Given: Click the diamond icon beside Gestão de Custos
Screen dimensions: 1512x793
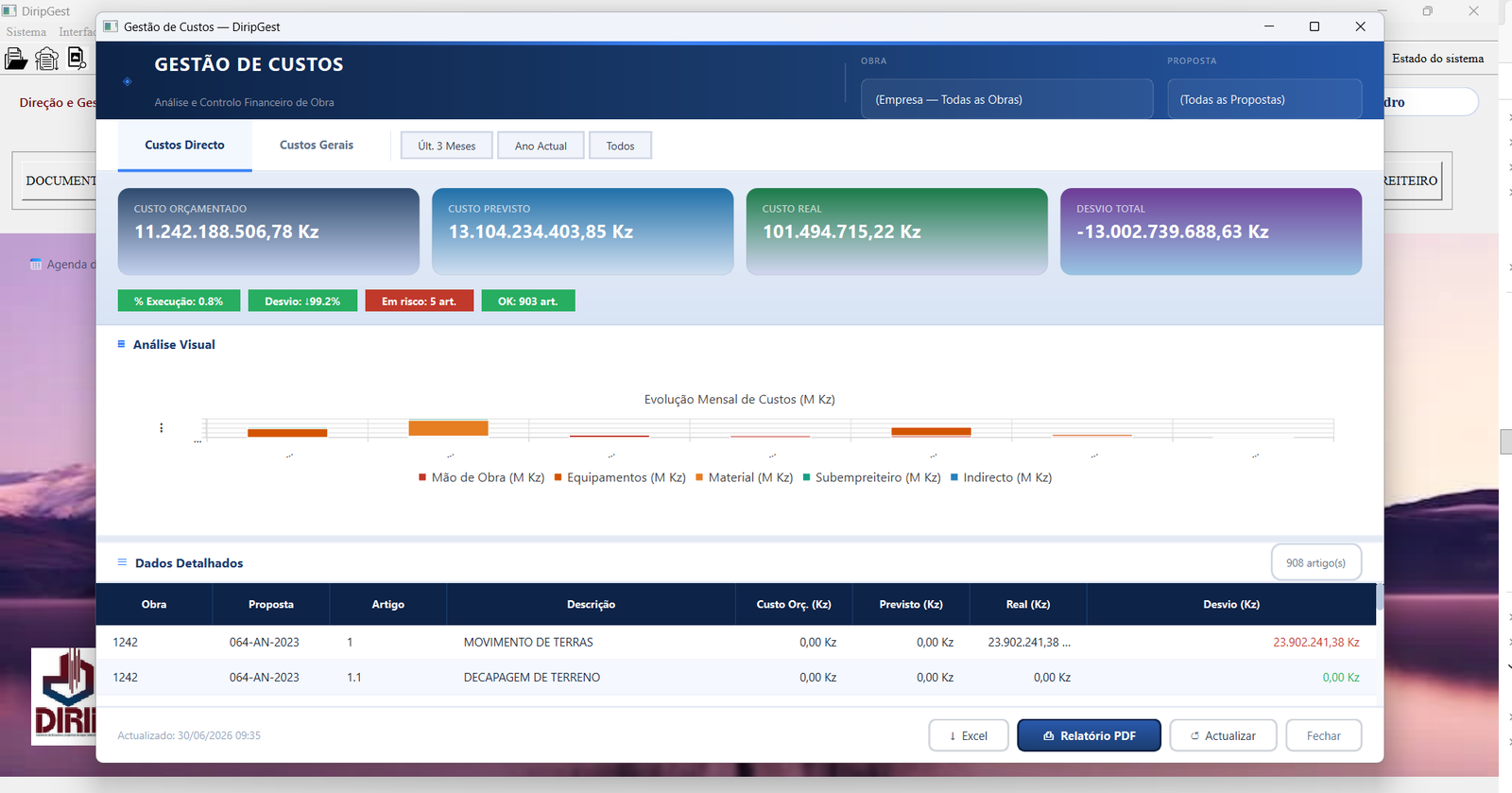Looking at the screenshot, I should coord(128,81).
